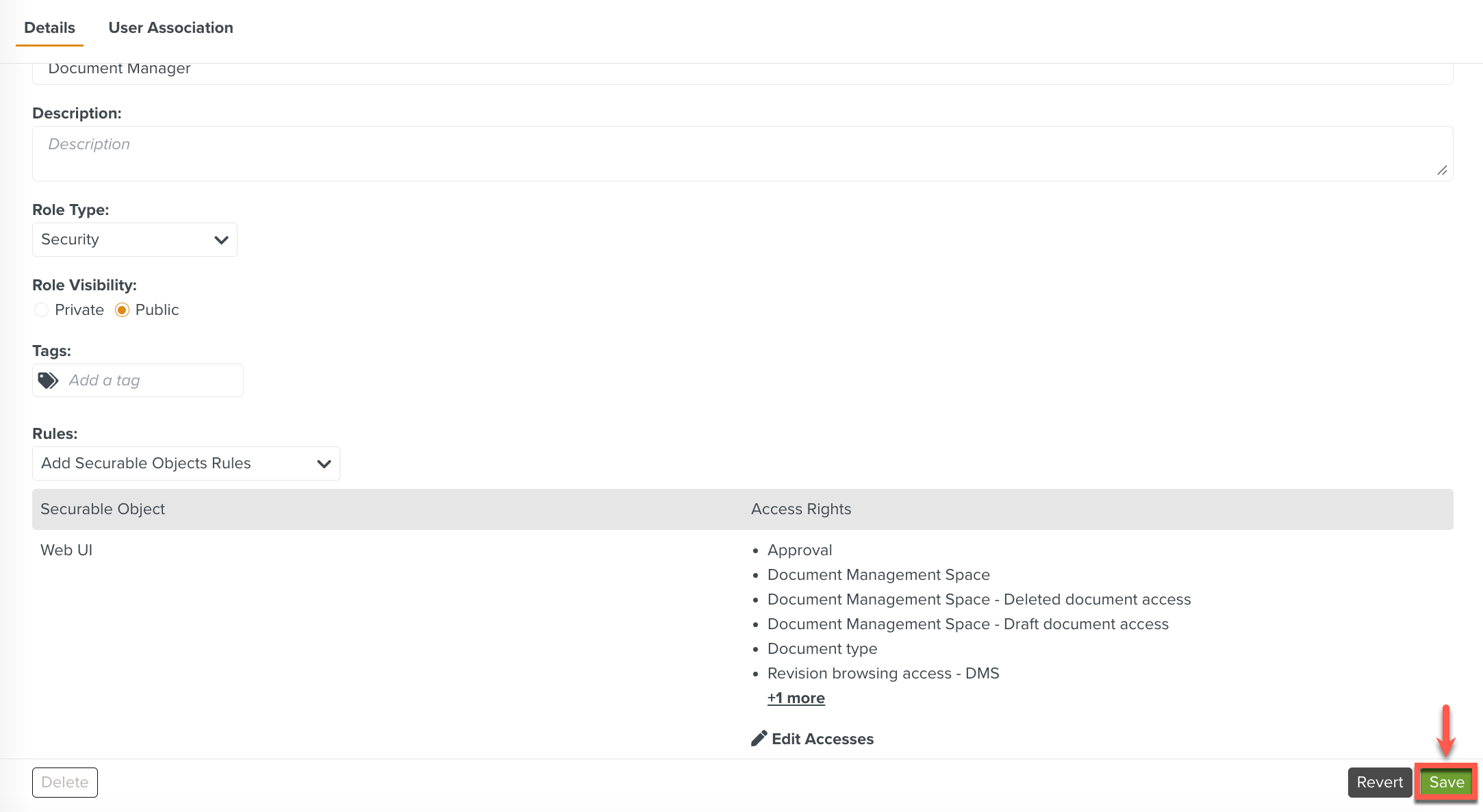Switch to the Details tab

(x=49, y=28)
